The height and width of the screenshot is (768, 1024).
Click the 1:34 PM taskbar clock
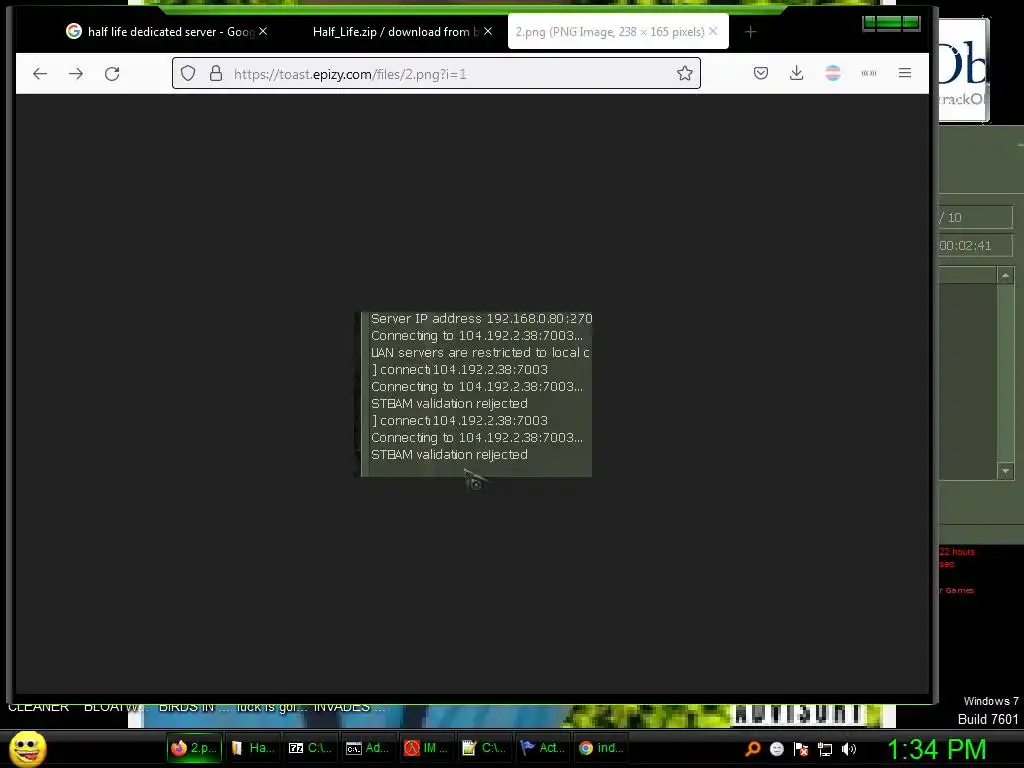(936, 749)
